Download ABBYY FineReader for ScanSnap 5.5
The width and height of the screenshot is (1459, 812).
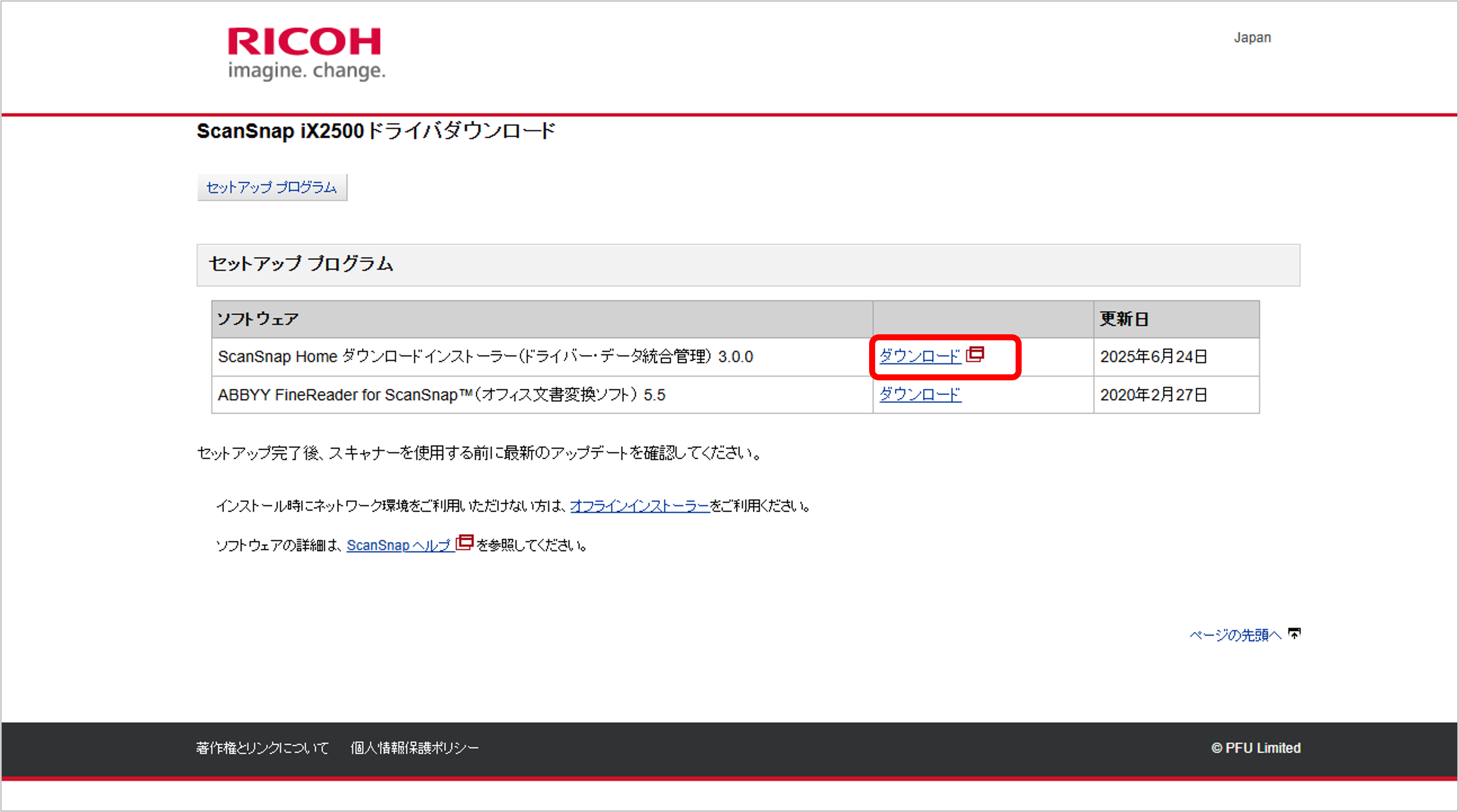920,395
